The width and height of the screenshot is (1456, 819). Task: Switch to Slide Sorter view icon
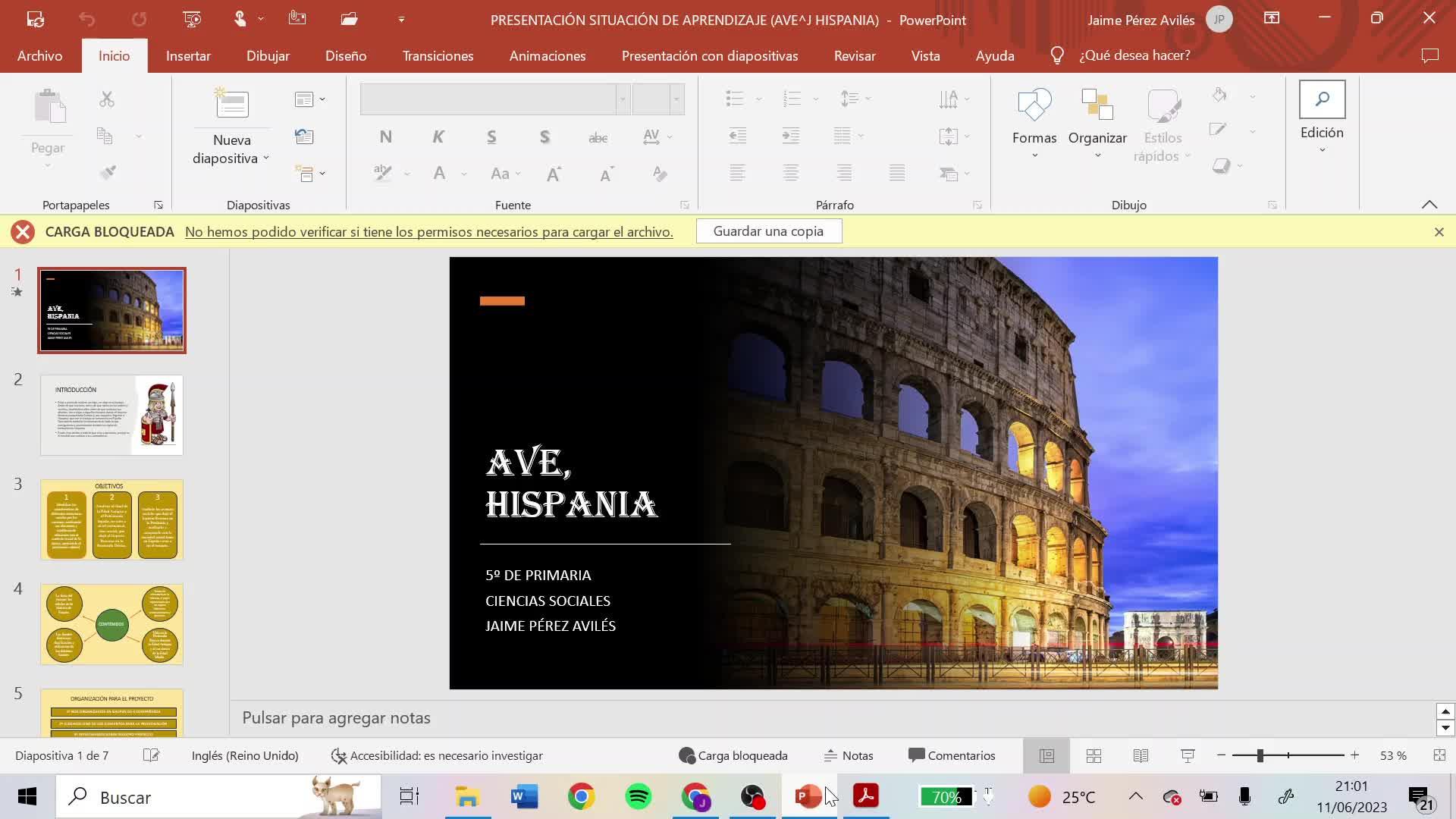tap(1094, 755)
